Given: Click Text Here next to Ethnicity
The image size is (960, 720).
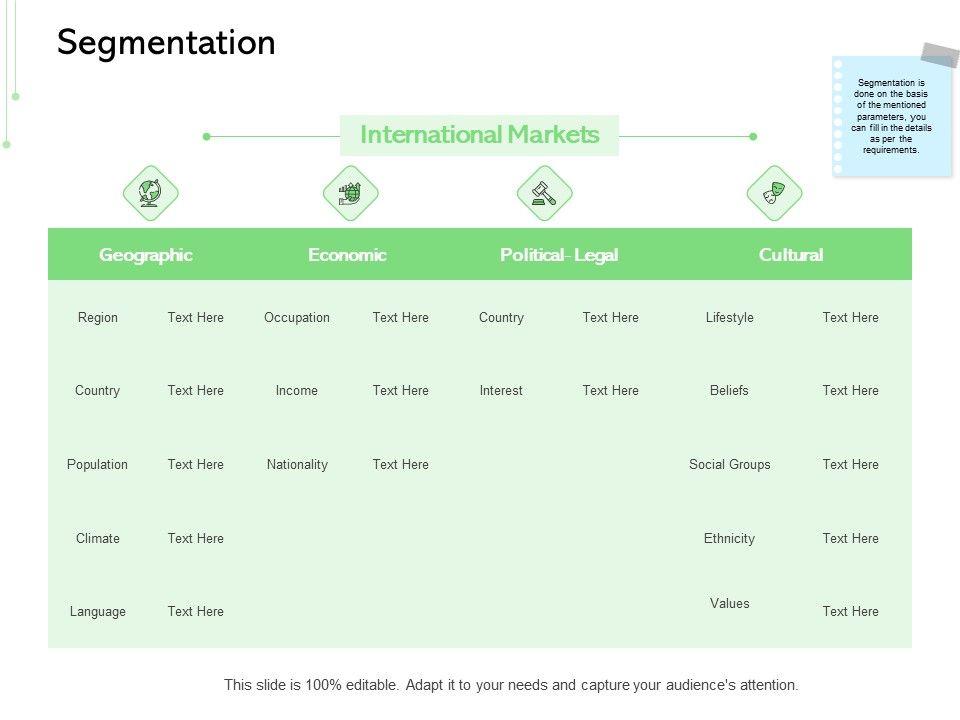Looking at the screenshot, I should point(850,539).
